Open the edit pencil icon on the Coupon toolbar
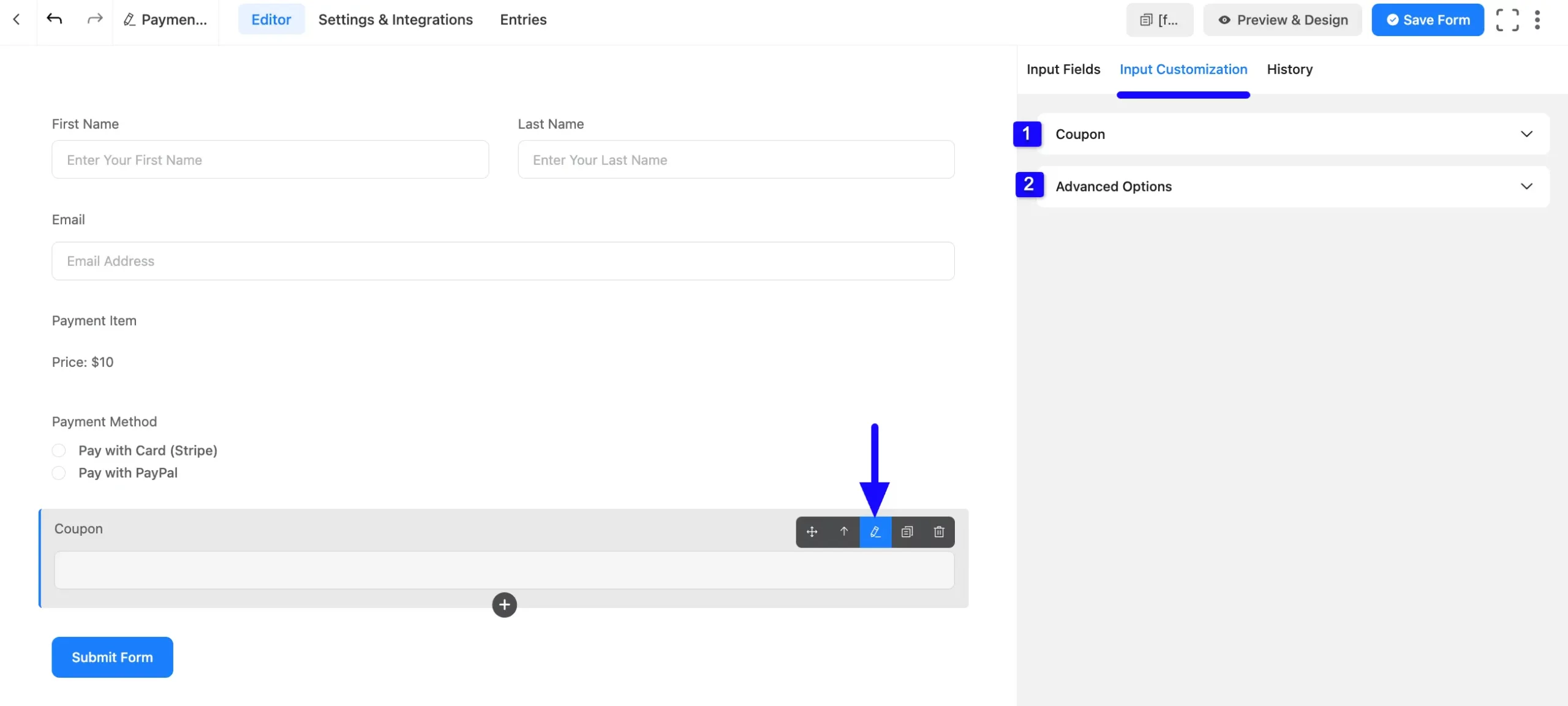 (x=875, y=532)
